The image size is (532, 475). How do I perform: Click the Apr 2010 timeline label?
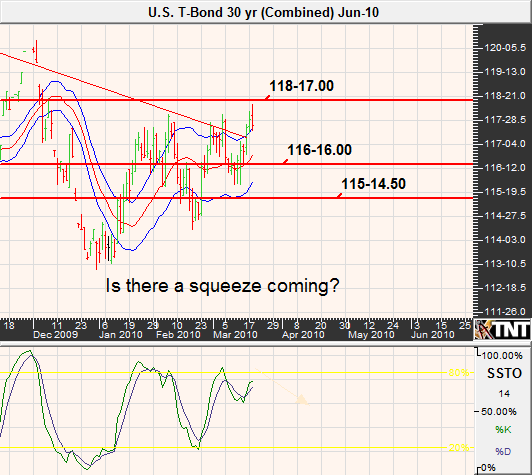click(x=303, y=335)
